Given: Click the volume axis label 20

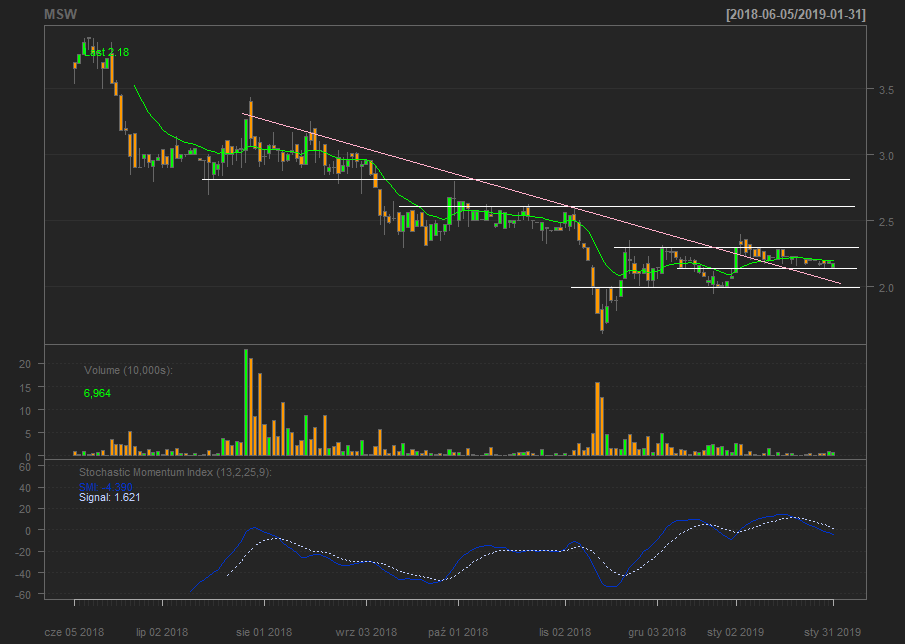Looking at the screenshot, I should (25, 364).
